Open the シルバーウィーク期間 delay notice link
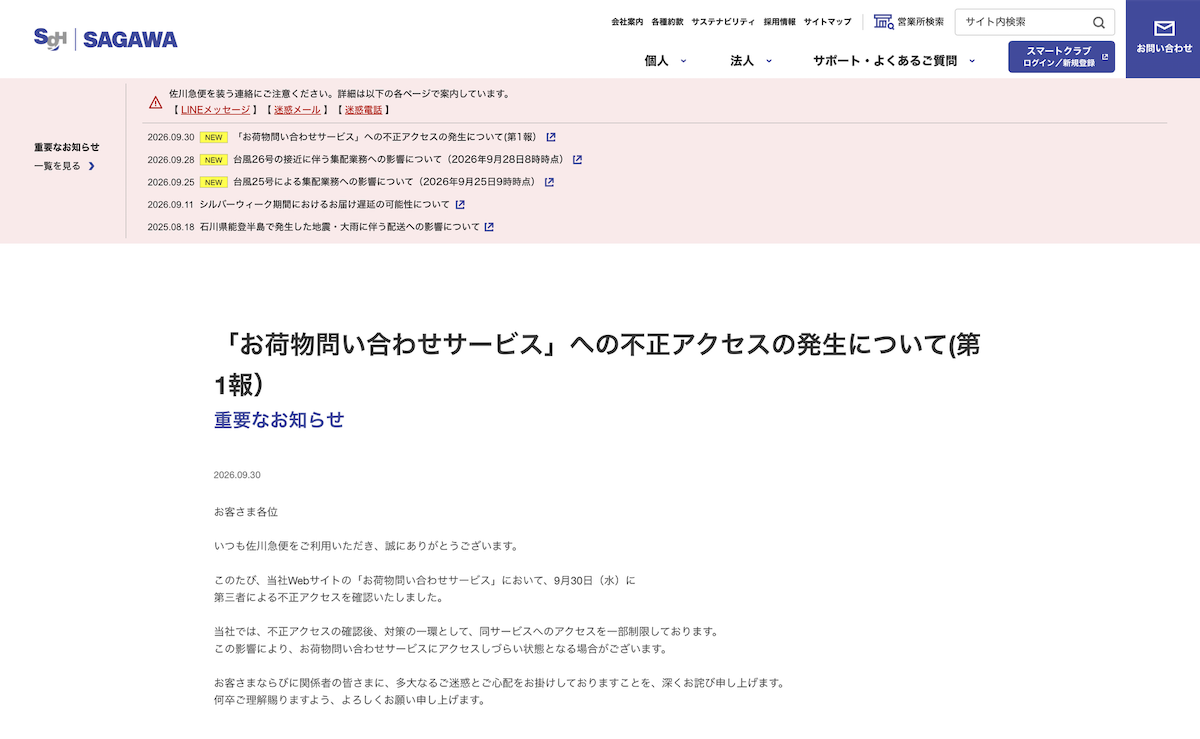 click(324, 204)
